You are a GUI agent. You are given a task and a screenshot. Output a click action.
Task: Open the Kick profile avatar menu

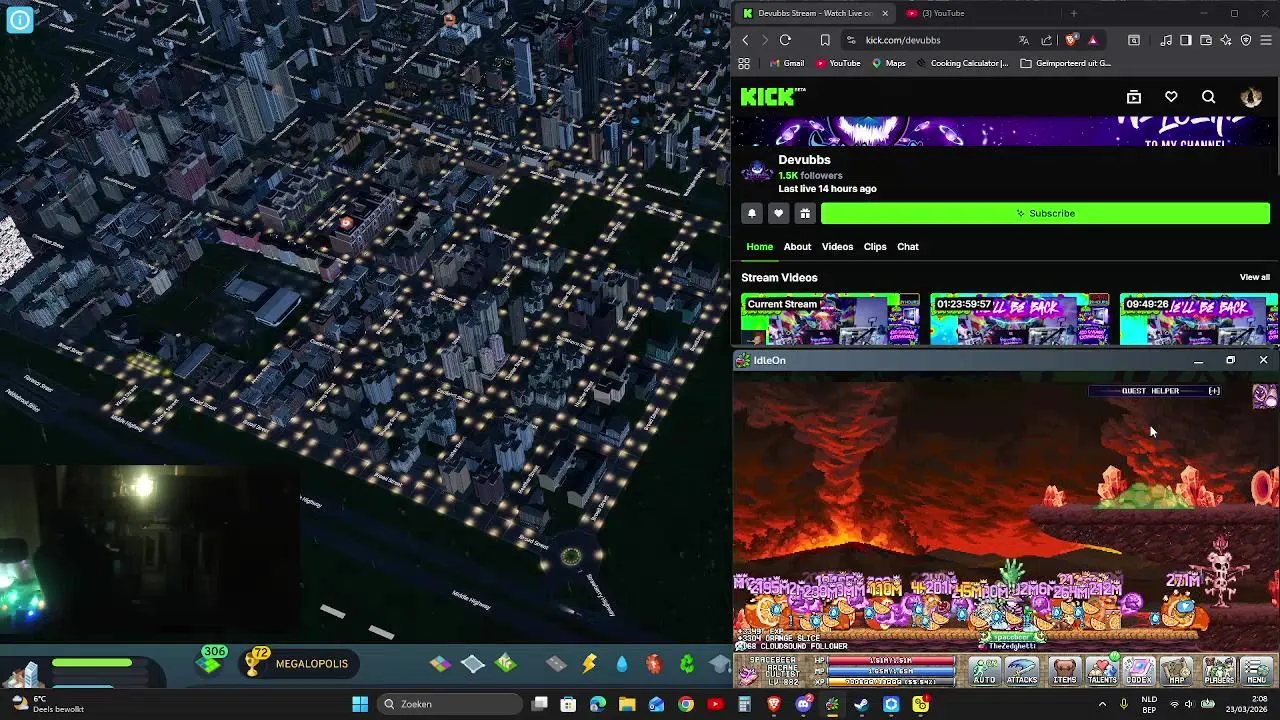coord(1251,97)
